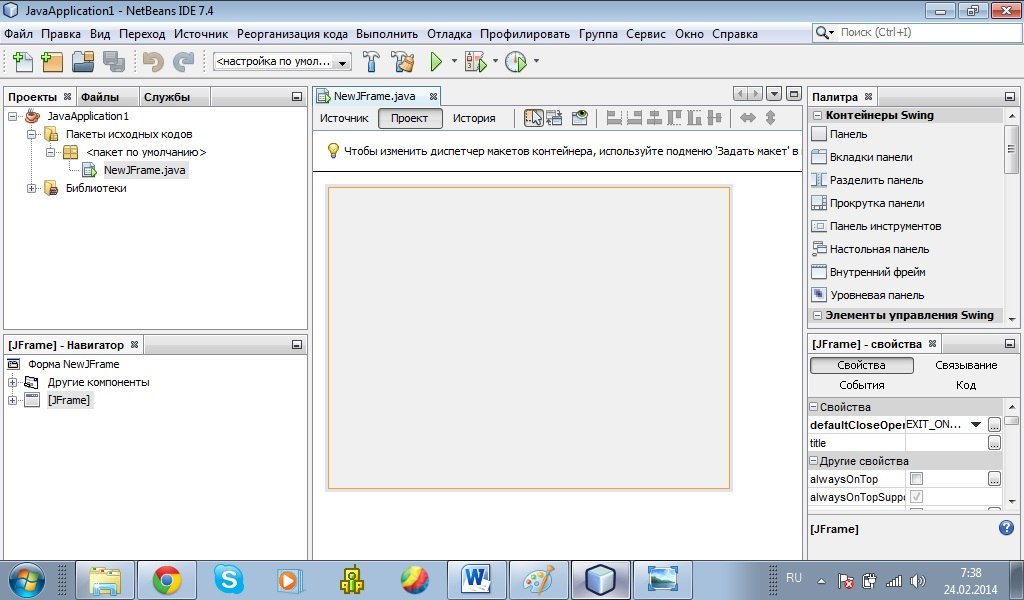Open the title property editor ellipsis button
Viewport: 1024px width, 600px height.
[994, 443]
